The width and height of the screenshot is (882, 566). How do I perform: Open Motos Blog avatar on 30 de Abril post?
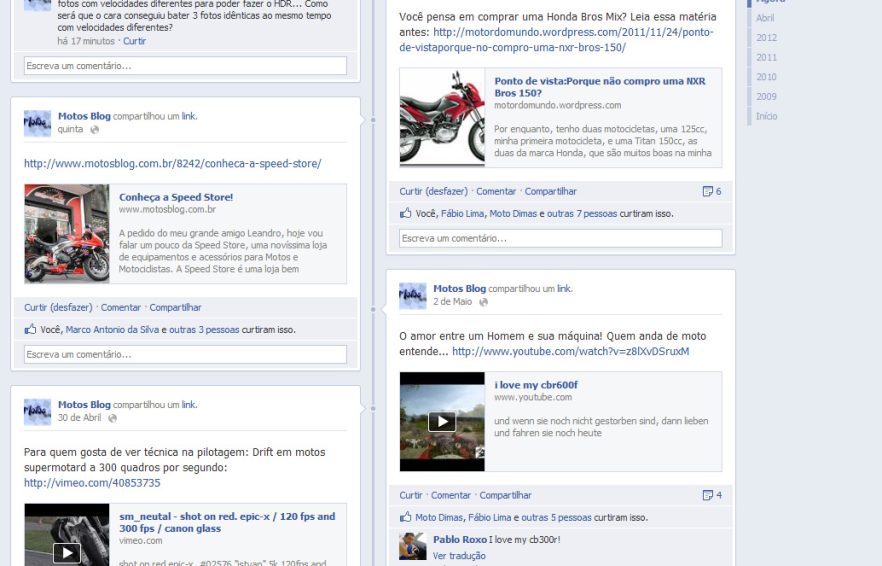[38, 412]
